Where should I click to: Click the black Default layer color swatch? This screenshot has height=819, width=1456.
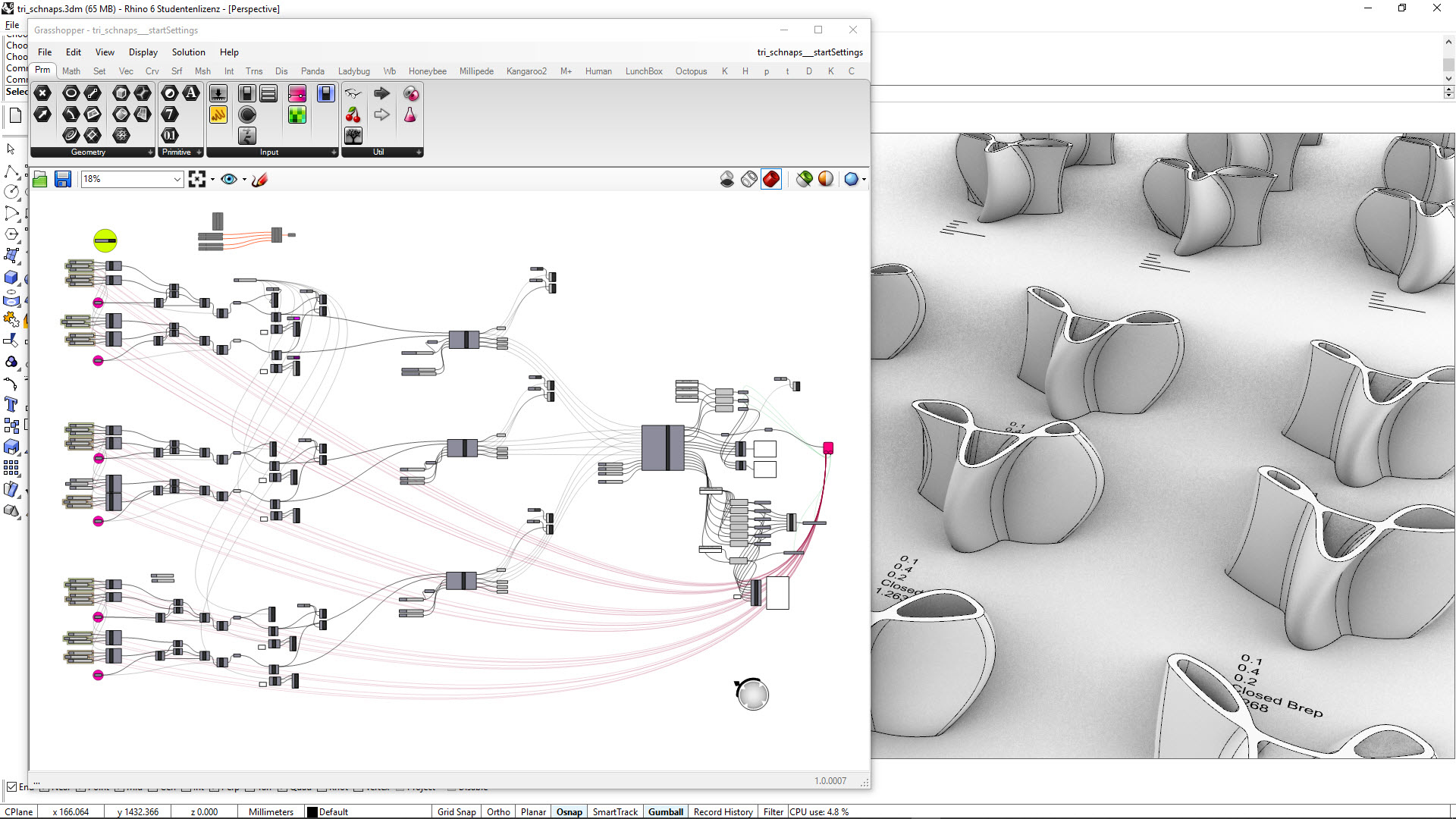click(312, 811)
